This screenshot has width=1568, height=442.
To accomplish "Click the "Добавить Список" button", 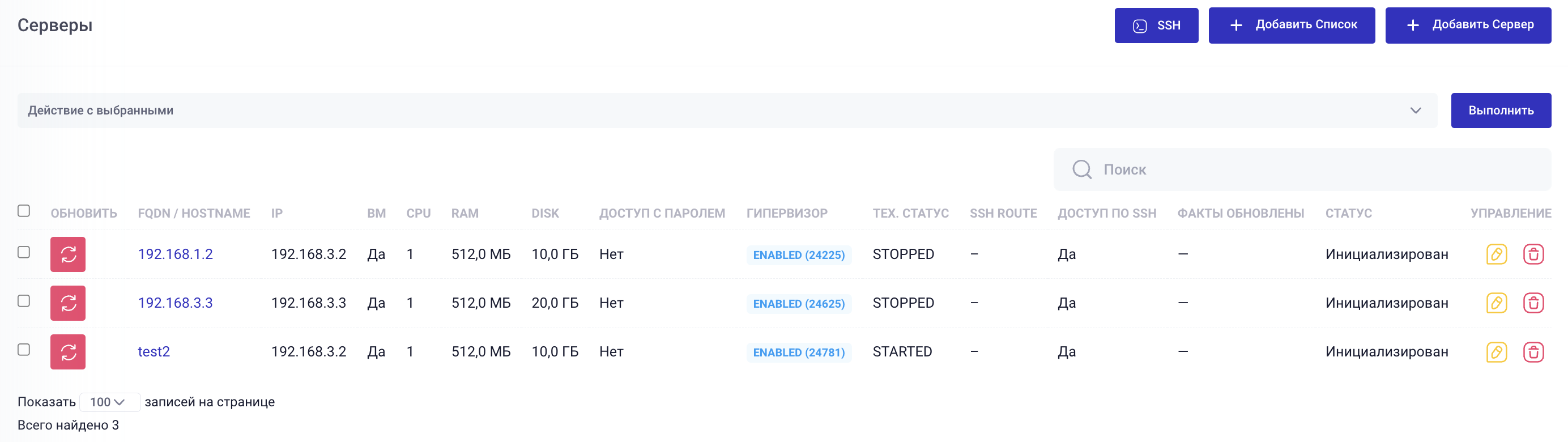I will click(x=1291, y=25).
